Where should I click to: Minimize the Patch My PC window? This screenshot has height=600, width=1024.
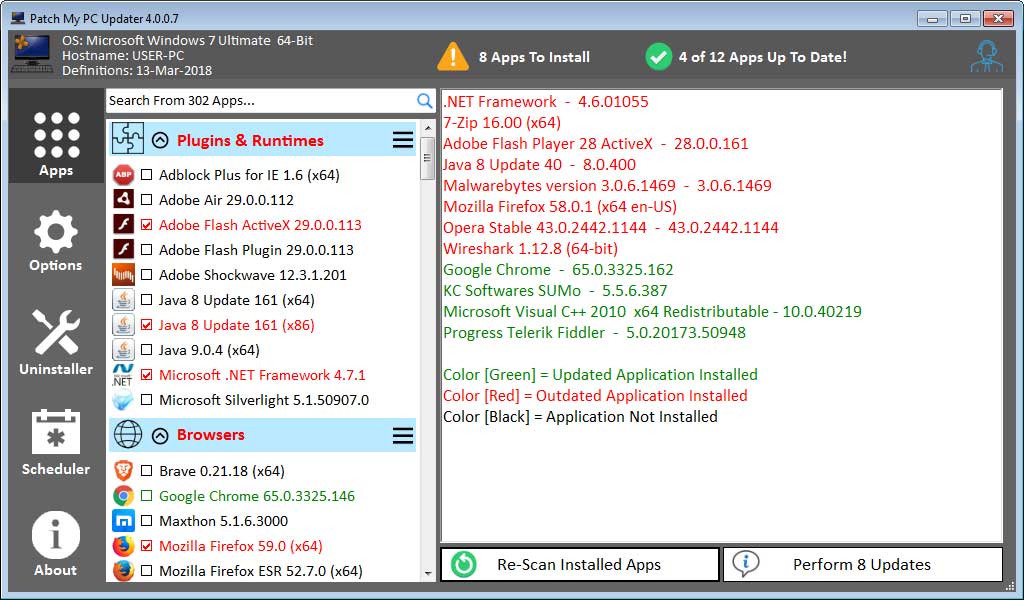tap(932, 18)
